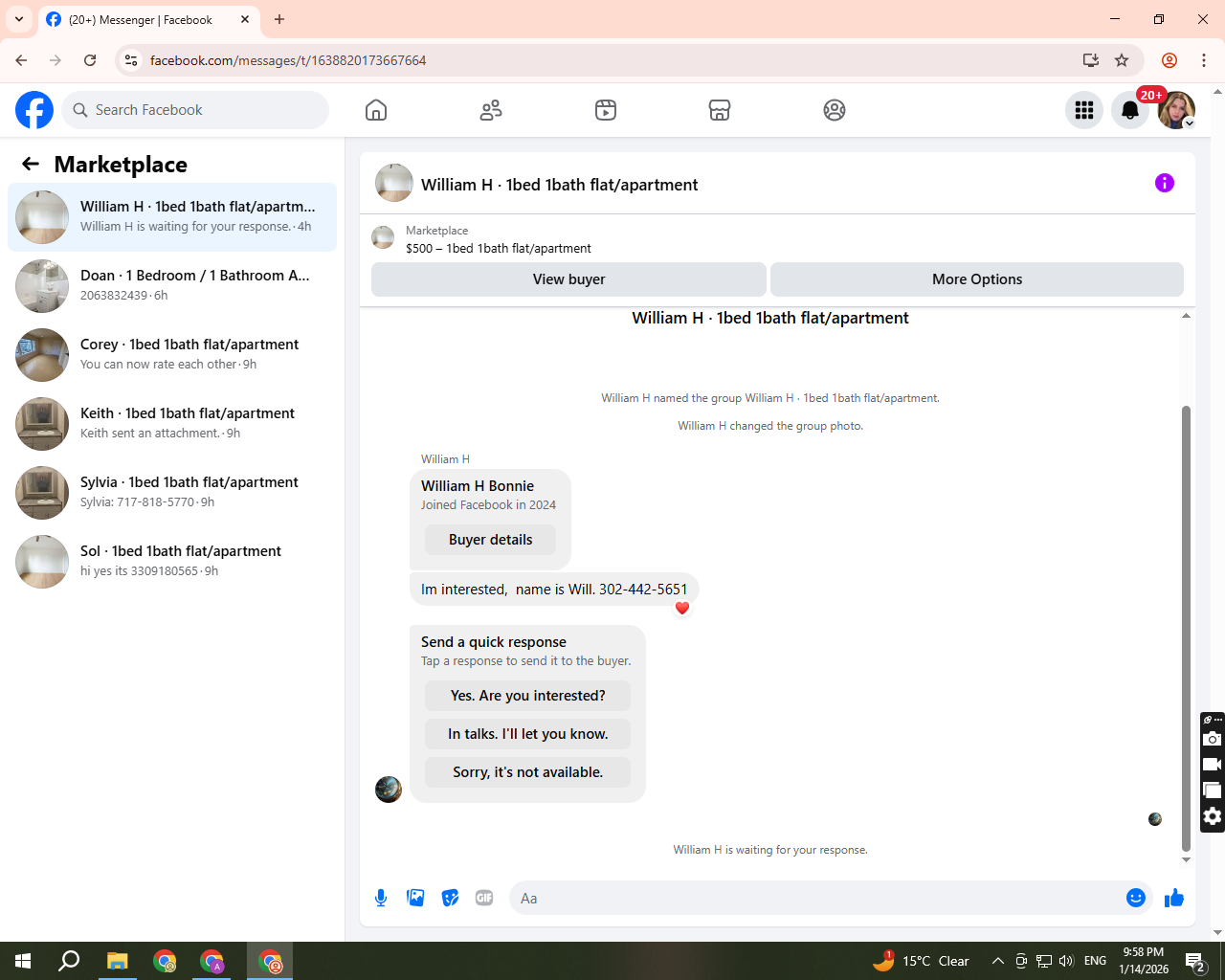This screenshot has width=1225, height=980.
Task: Reload the page
Action: click(x=90, y=60)
